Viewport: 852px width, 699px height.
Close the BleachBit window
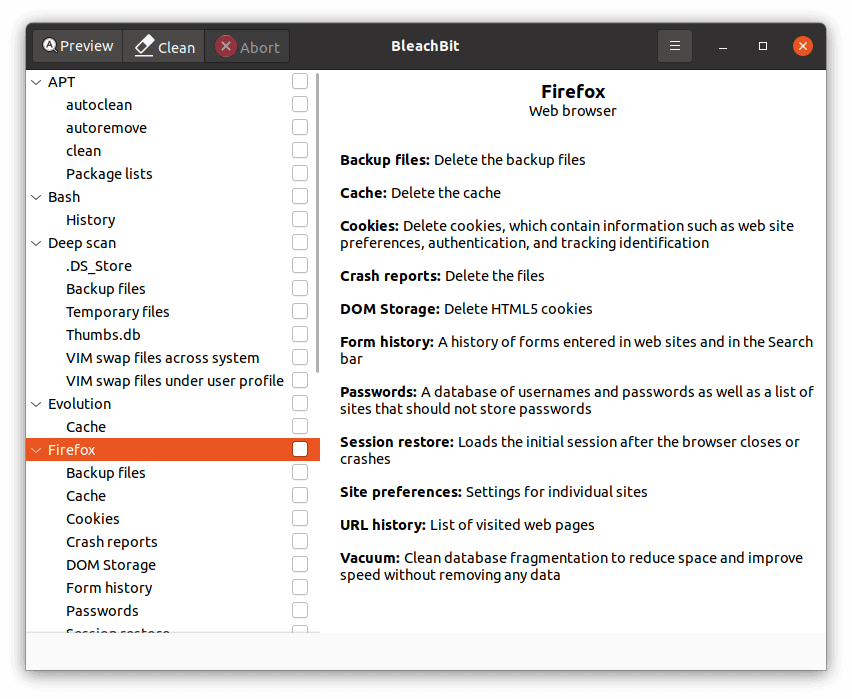[803, 46]
